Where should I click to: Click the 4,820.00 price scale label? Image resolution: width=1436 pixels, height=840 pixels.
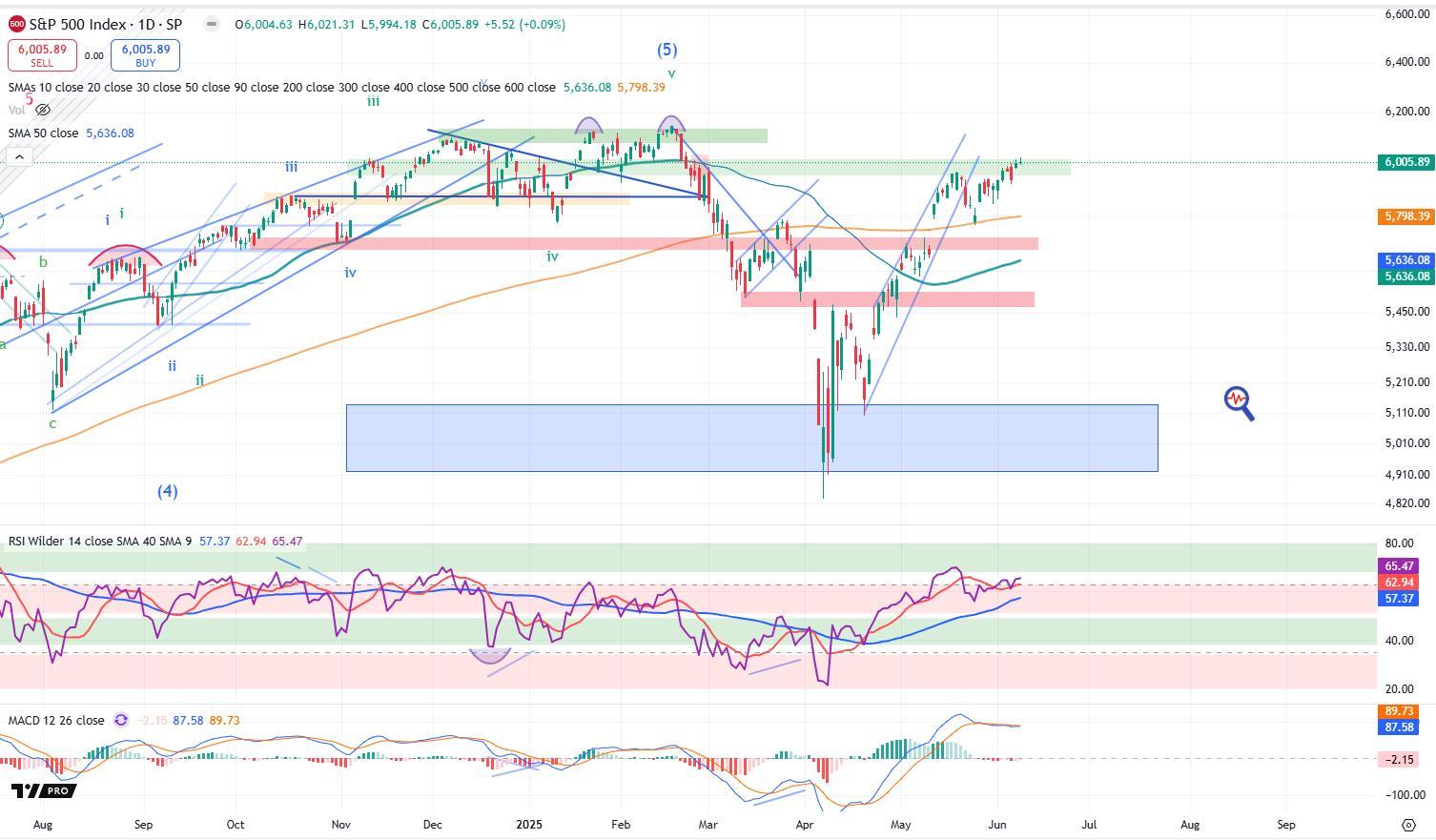[1406, 503]
